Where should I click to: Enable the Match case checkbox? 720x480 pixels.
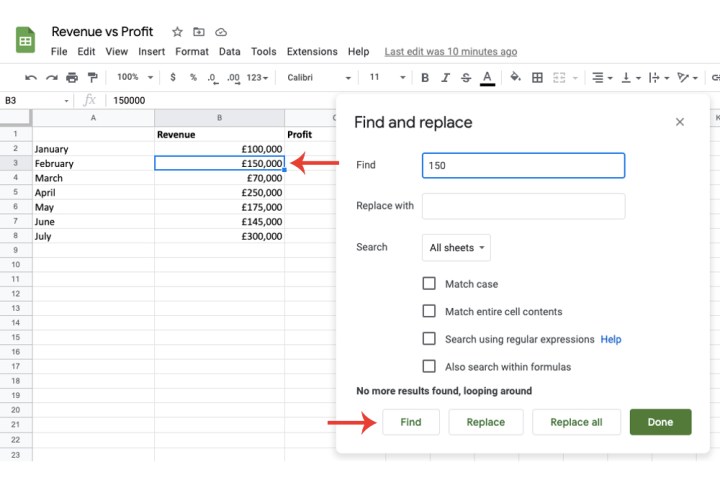(x=429, y=283)
